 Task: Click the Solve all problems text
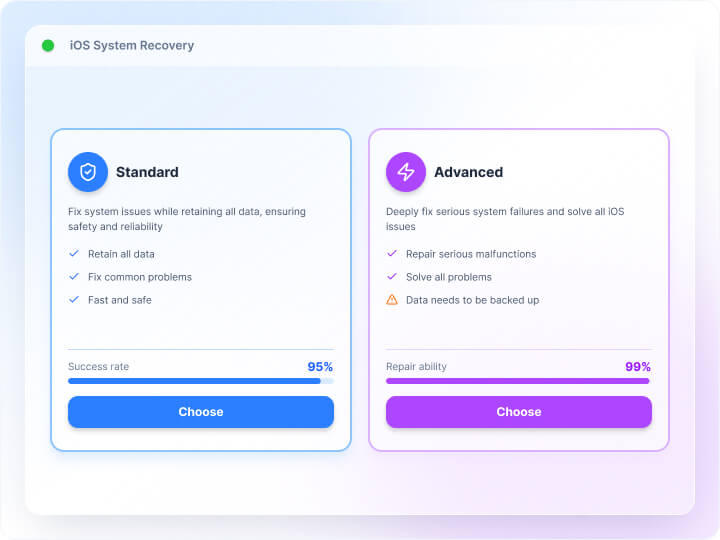click(449, 277)
